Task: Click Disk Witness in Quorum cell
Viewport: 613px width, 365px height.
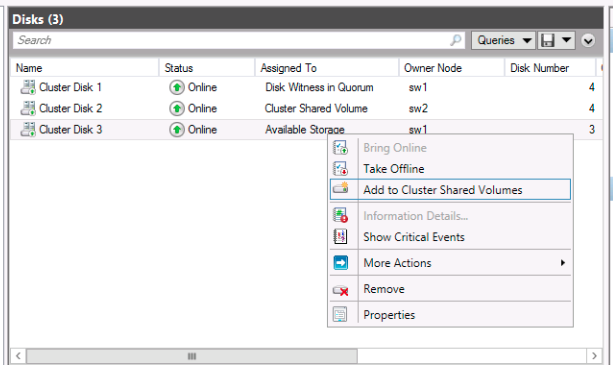Action: [x=319, y=87]
